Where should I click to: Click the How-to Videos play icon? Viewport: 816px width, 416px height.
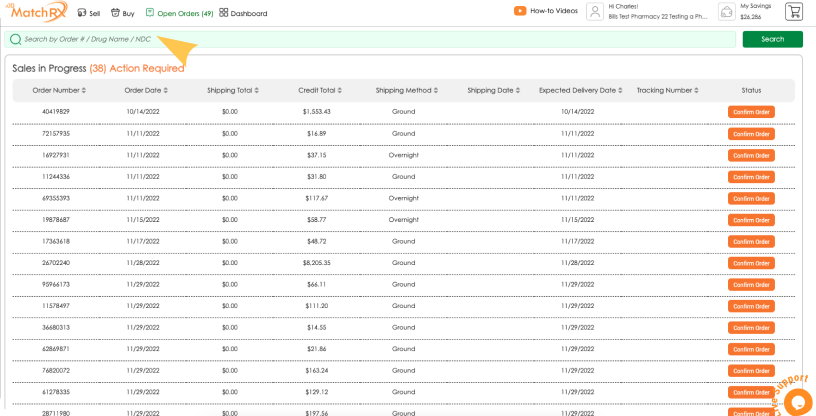[x=520, y=11]
